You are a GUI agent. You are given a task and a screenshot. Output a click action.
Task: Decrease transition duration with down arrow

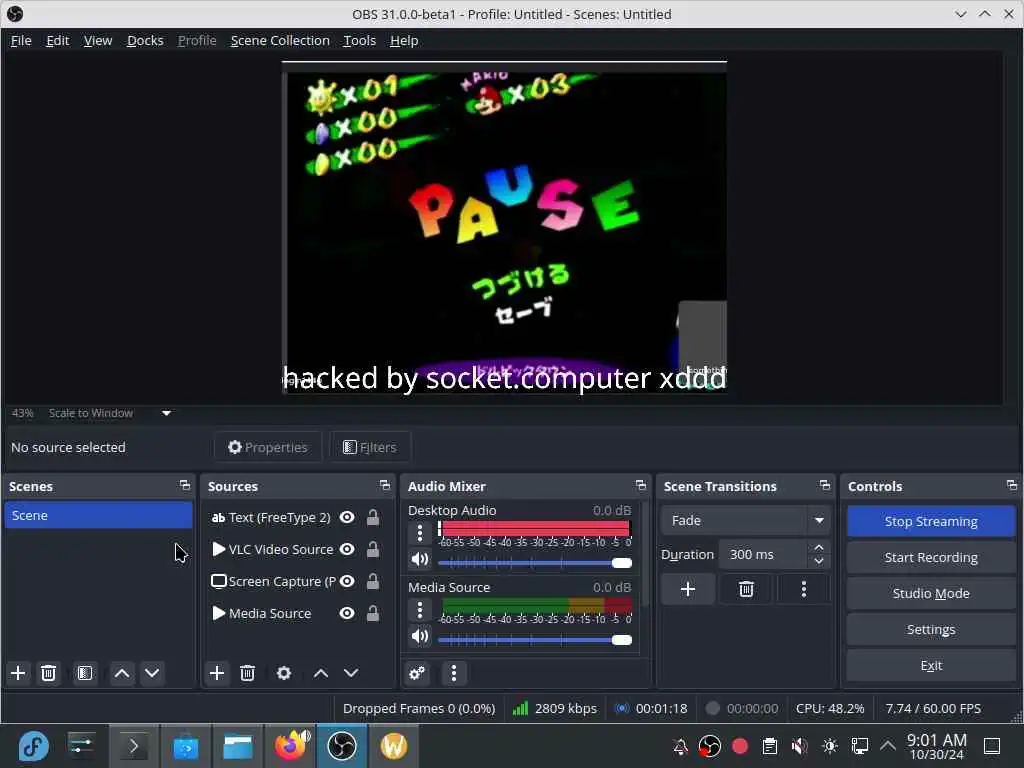tap(819, 562)
